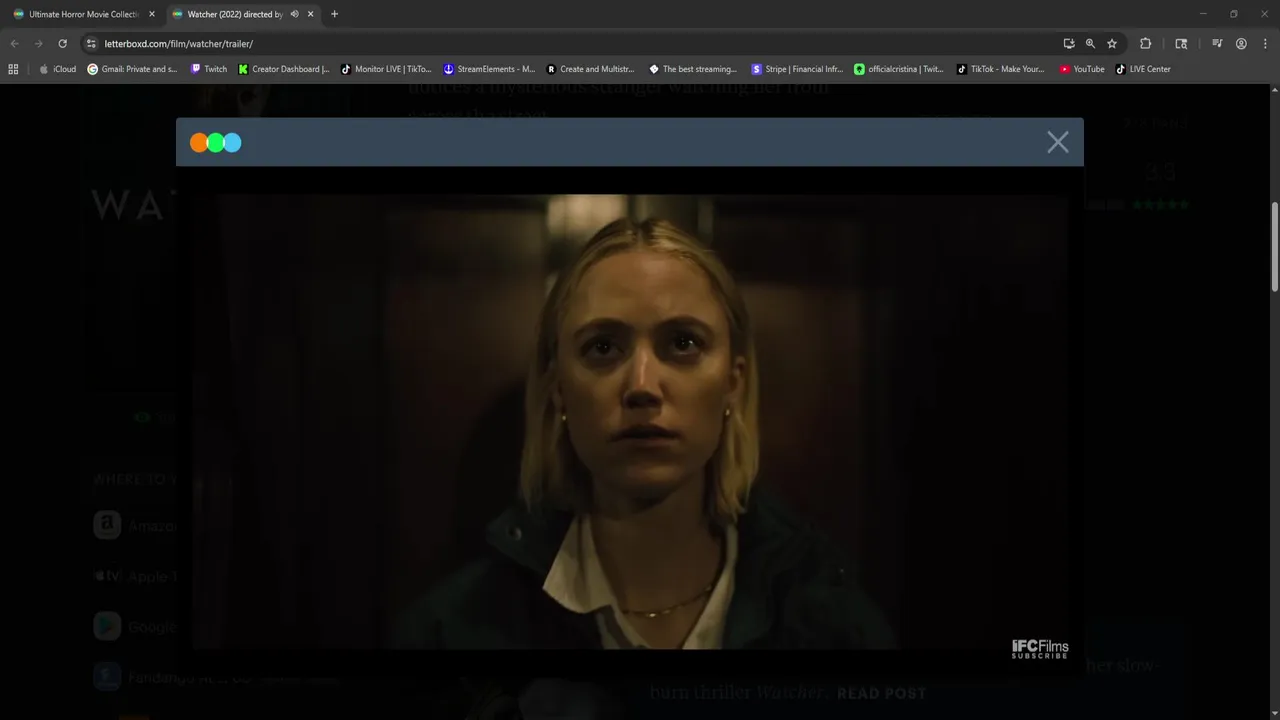Open the Chrome three-dot menu
Viewport: 1280px width, 720px height.
pos(1265,44)
